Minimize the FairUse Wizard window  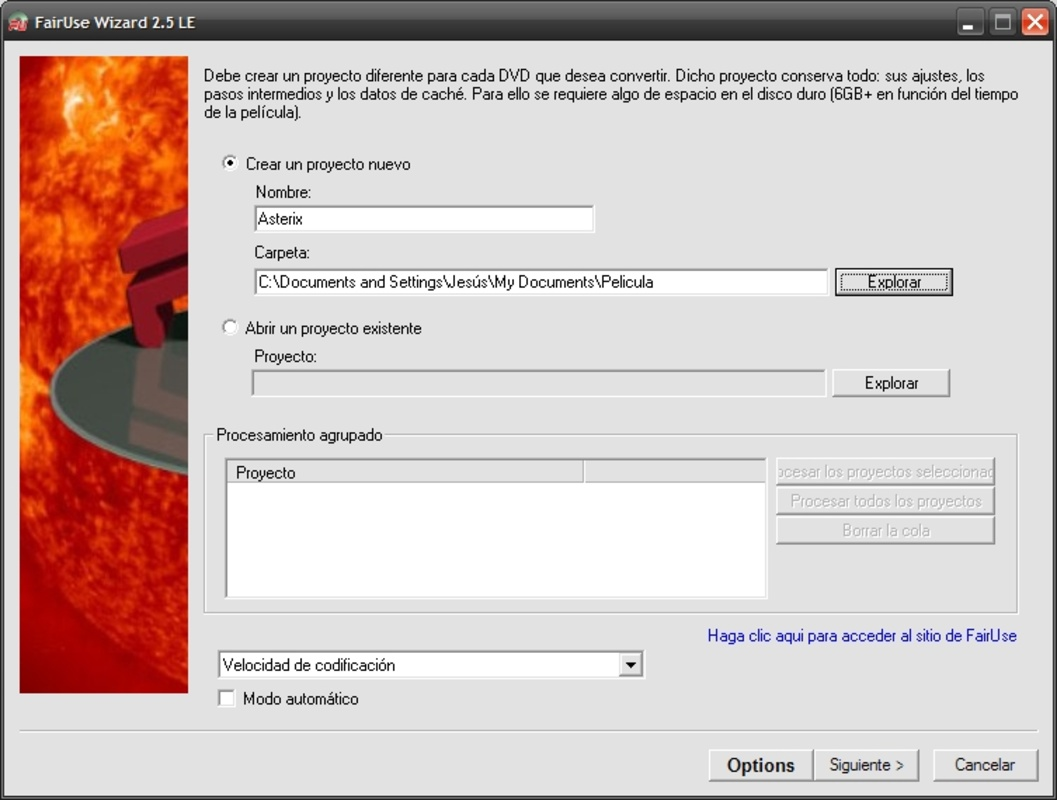click(969, 22)
